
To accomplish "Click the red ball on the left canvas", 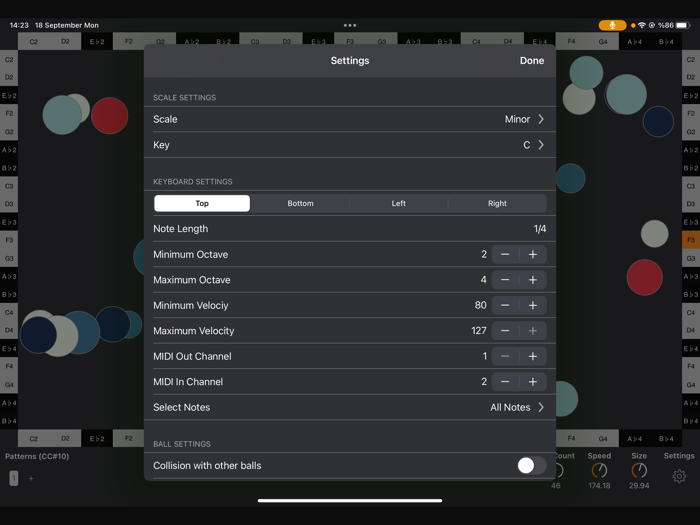I will 109,116.
